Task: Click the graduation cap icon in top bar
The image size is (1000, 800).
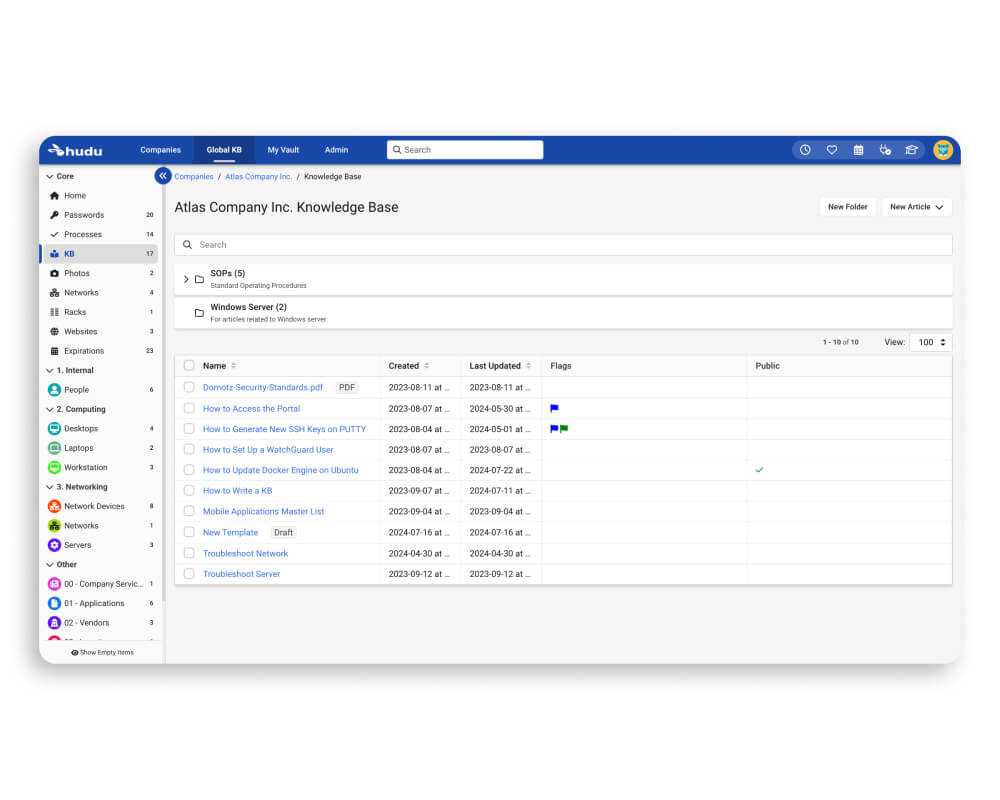Action: (x=911, y=150)
